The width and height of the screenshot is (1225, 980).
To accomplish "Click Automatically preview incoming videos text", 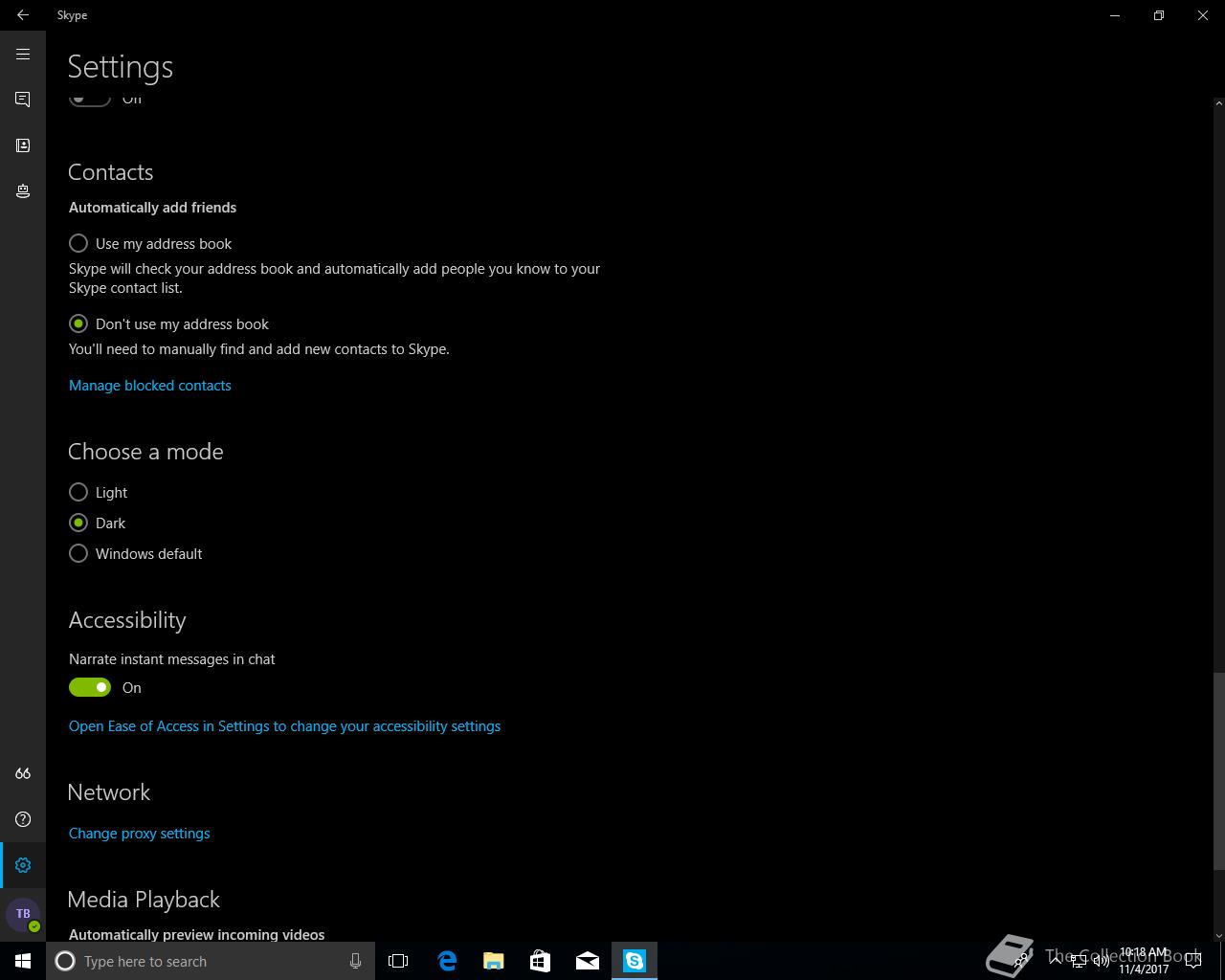I will point(196,934).
